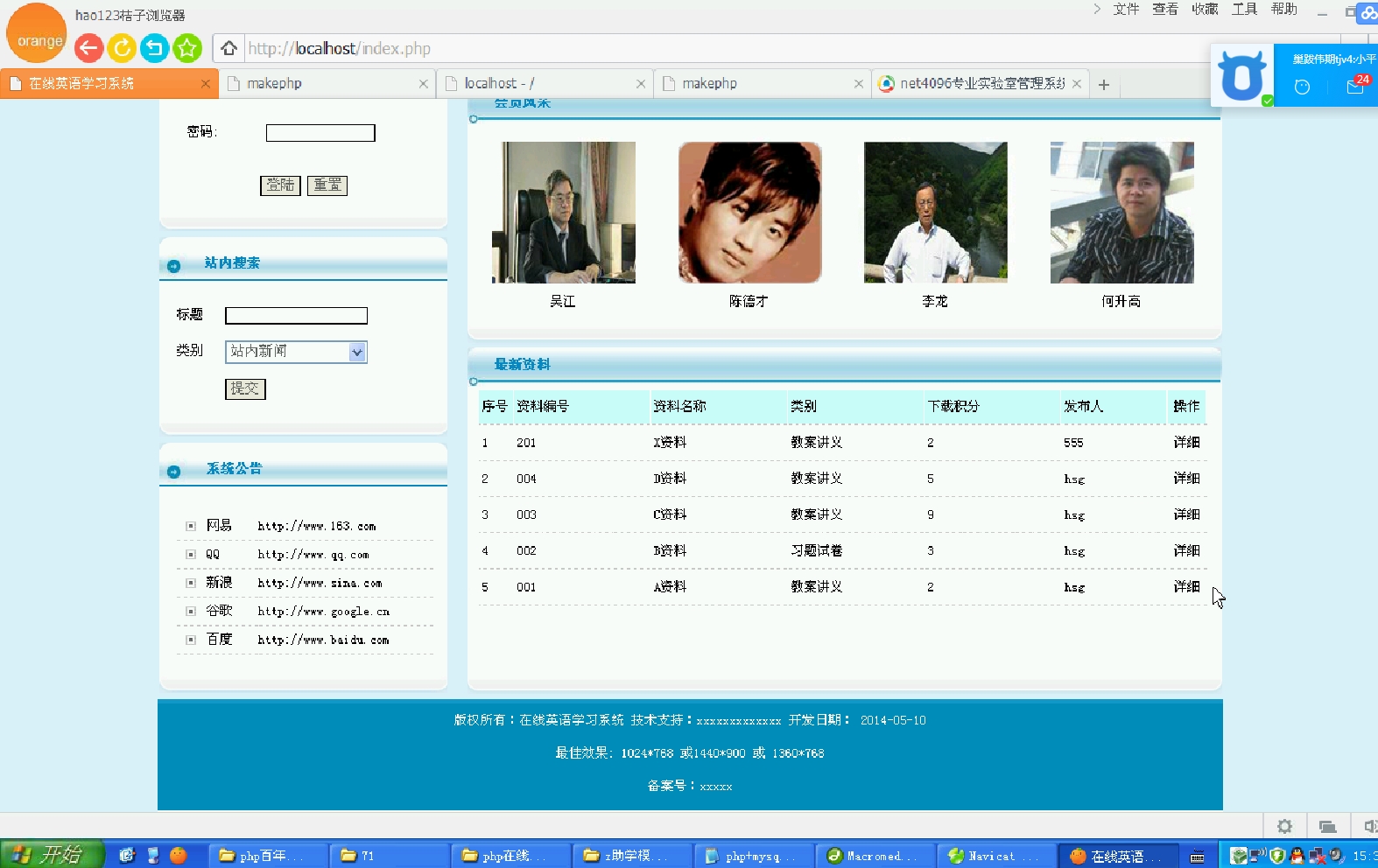Open 详细 link for A资料 row
The image size is (1378, 868).
[1186, 586]
